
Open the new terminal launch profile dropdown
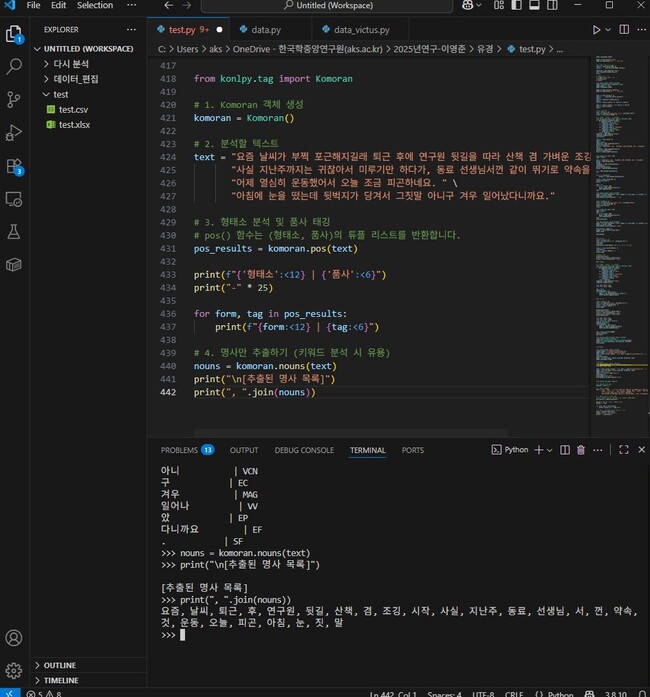[x=550, y=450]
